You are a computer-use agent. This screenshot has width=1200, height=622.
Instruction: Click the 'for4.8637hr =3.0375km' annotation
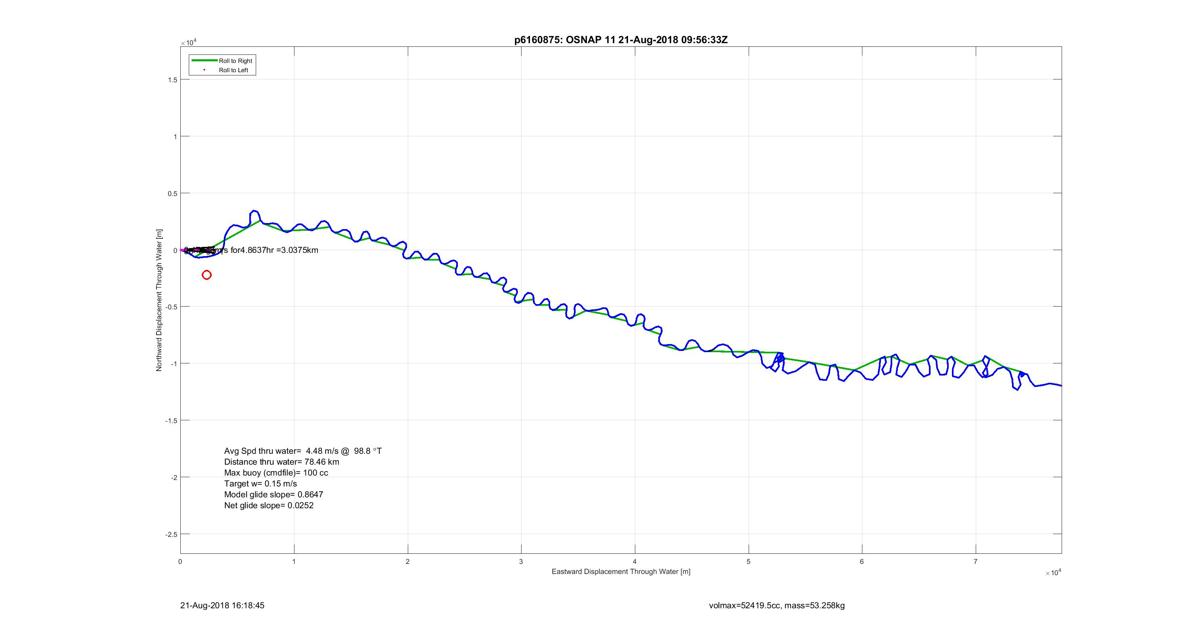click(275, 250)
